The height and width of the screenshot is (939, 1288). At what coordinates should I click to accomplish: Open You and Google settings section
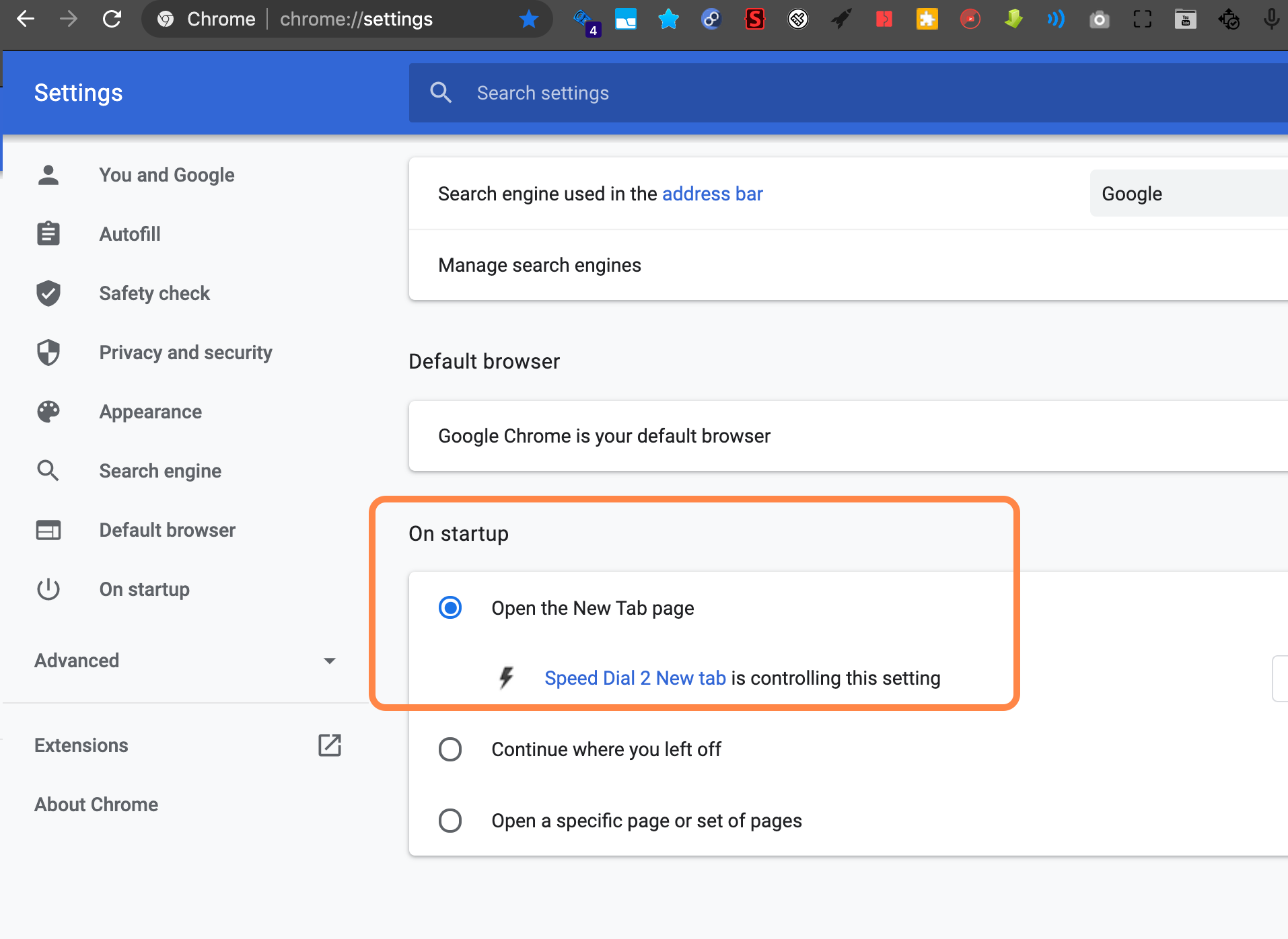click(x=167, y=175)
